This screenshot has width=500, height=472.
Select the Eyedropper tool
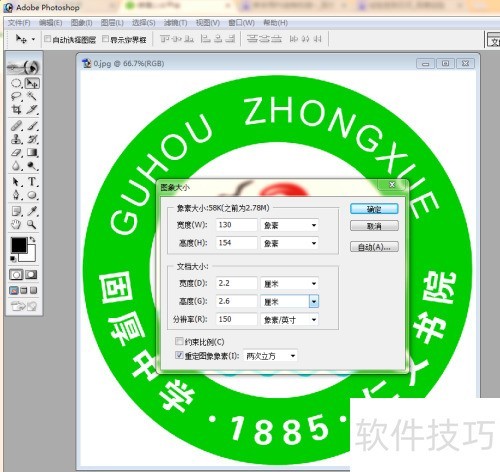(32, 211)
